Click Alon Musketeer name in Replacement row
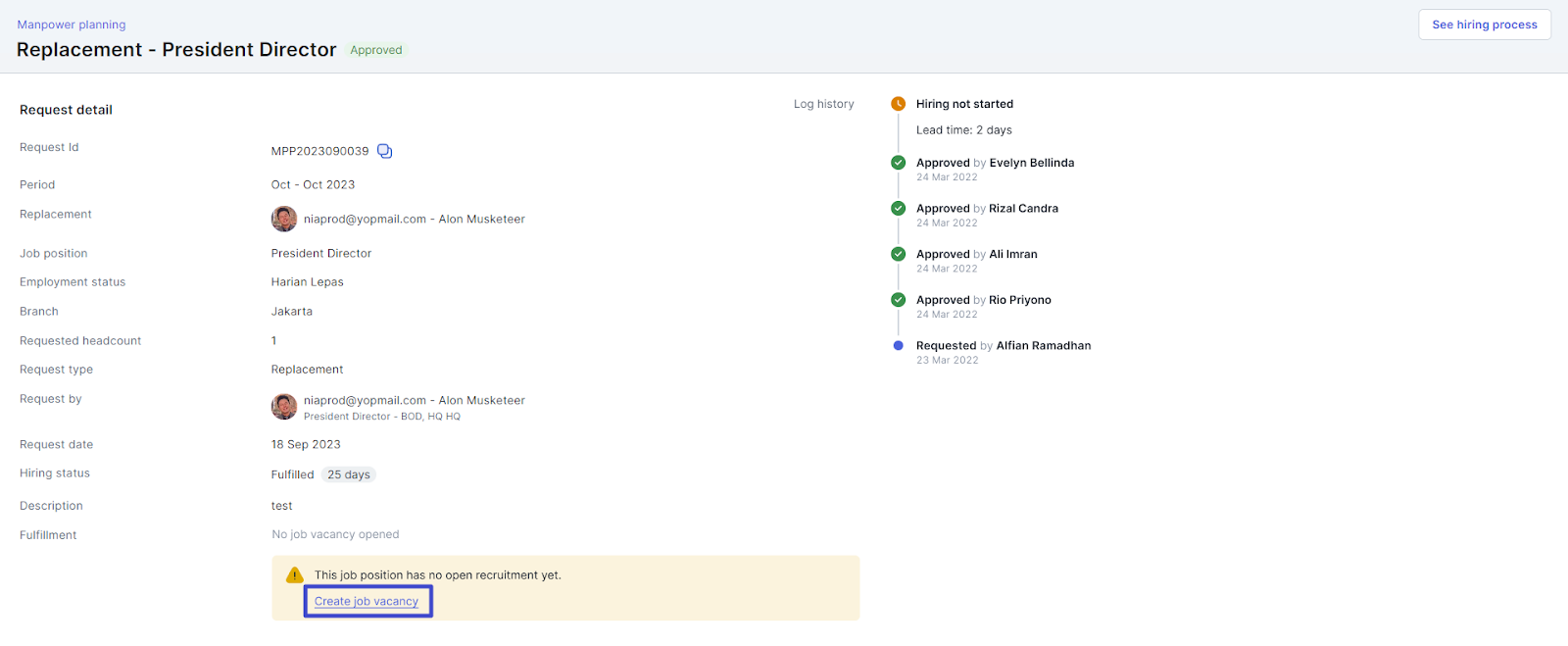 click(481, 220)
